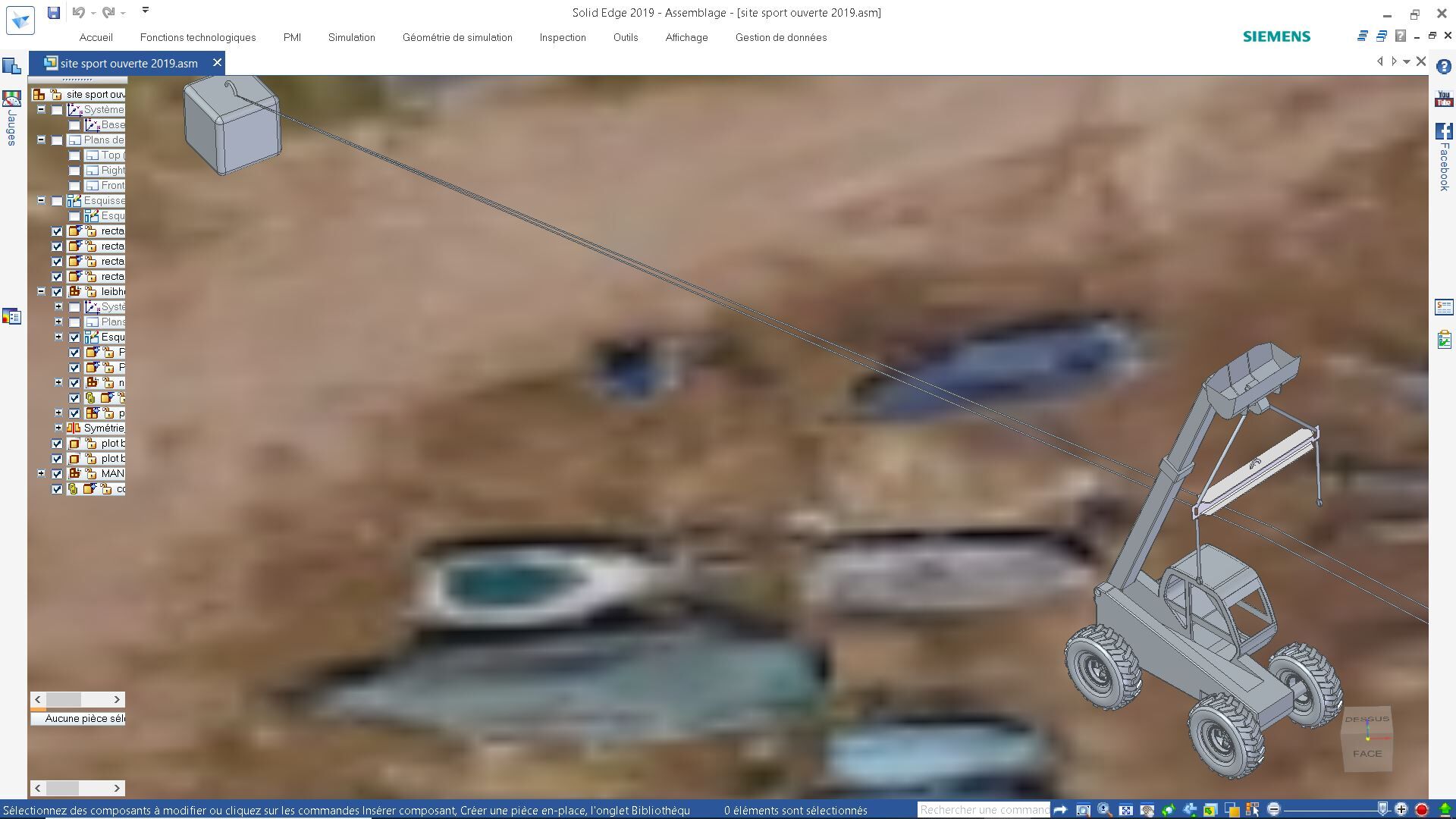Click the lower panel scrollbar left arrow
Screen dimensions: 1456x819
38,788
